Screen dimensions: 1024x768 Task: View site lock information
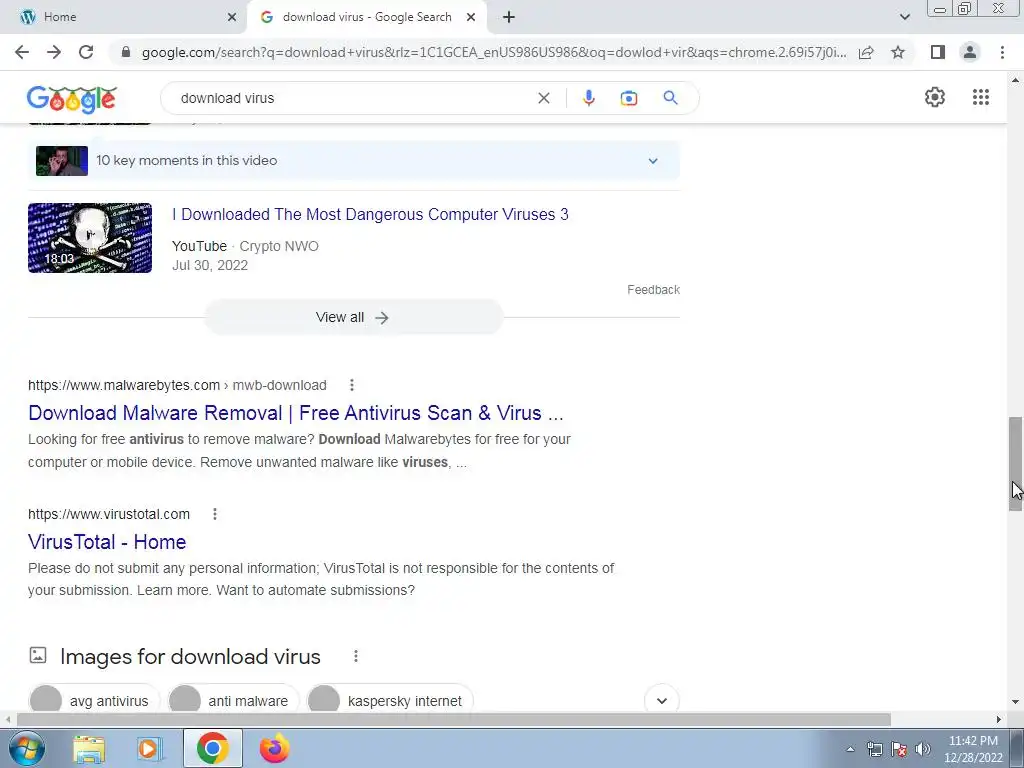126,52
